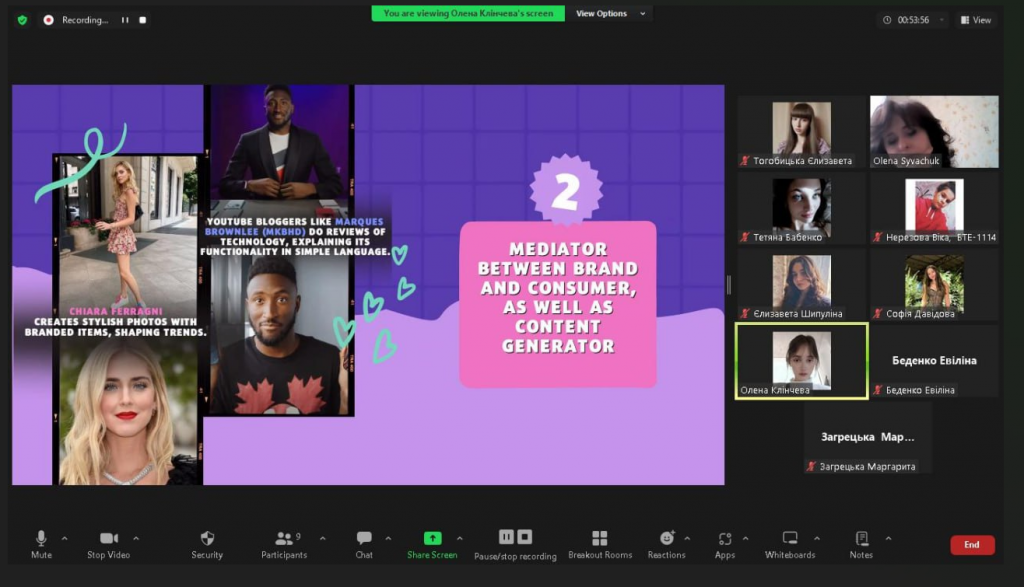Open the View layout menu

pos(975,20)
